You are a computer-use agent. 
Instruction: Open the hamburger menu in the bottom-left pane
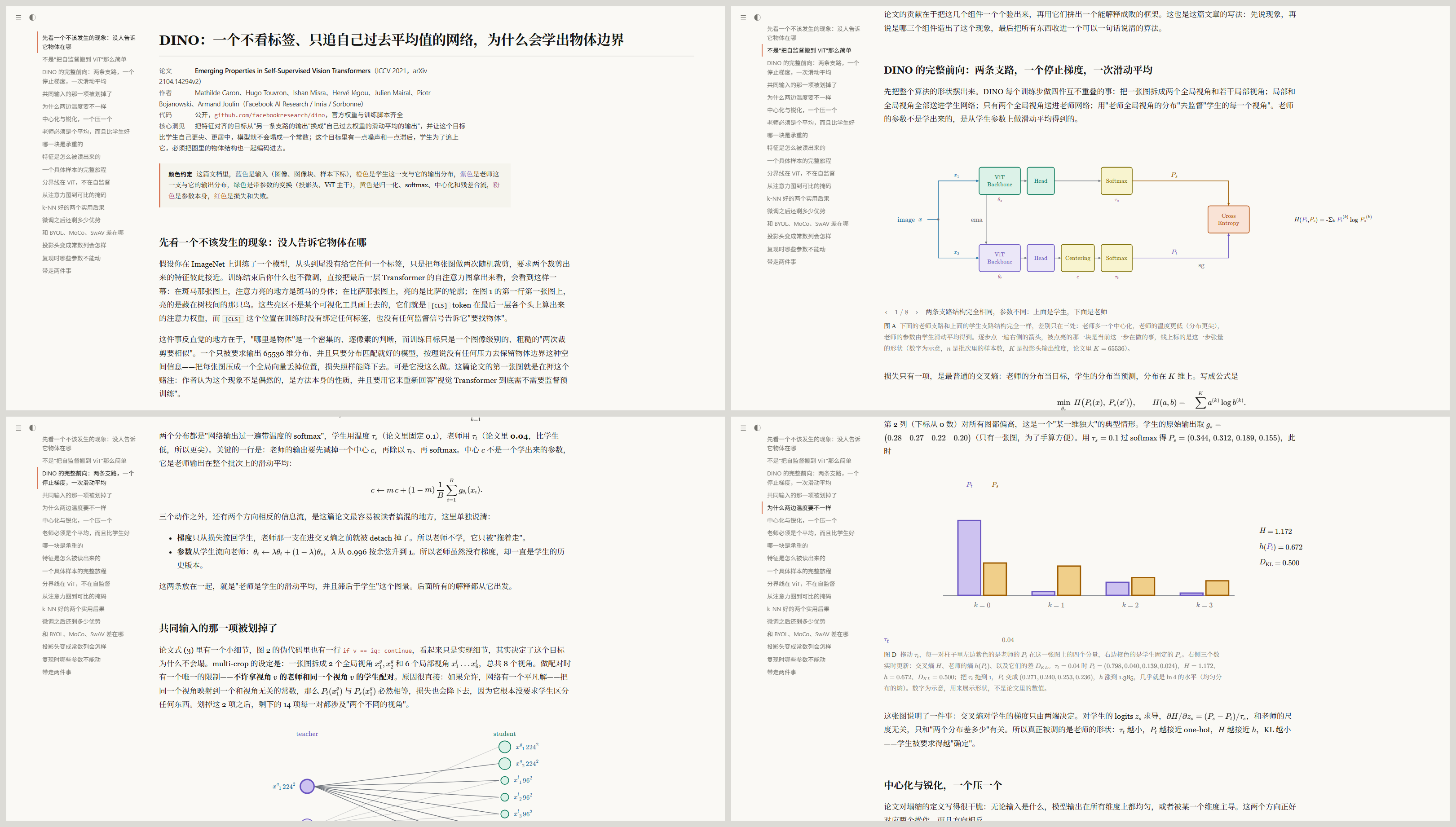(x=18, y=428)
